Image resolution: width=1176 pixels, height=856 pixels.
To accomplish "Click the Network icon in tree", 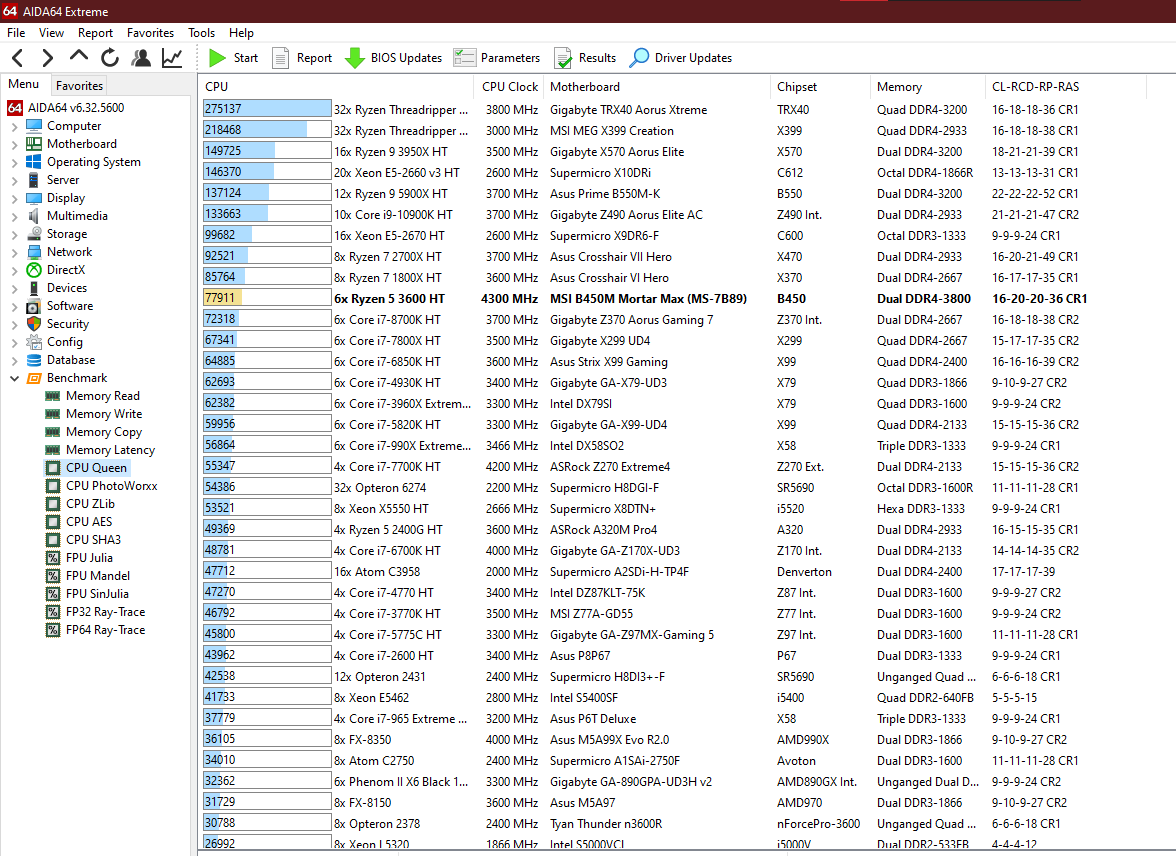I will [34, 252].
